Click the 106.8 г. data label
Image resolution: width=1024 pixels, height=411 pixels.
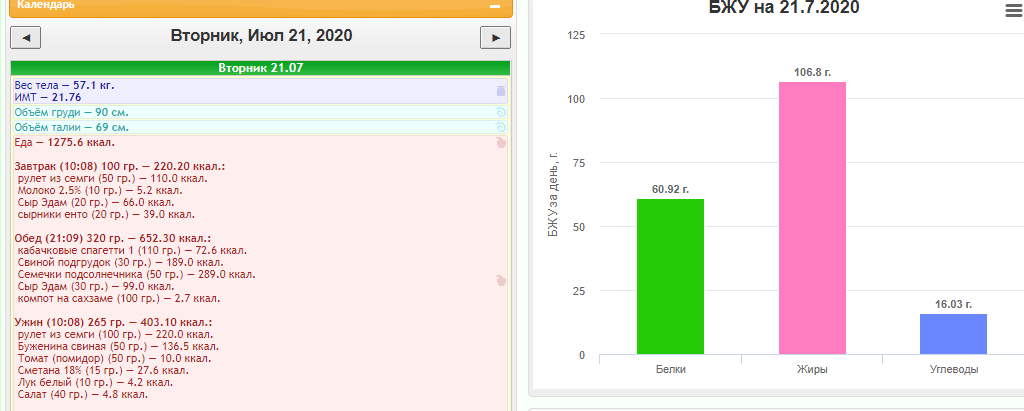(812, 73)
